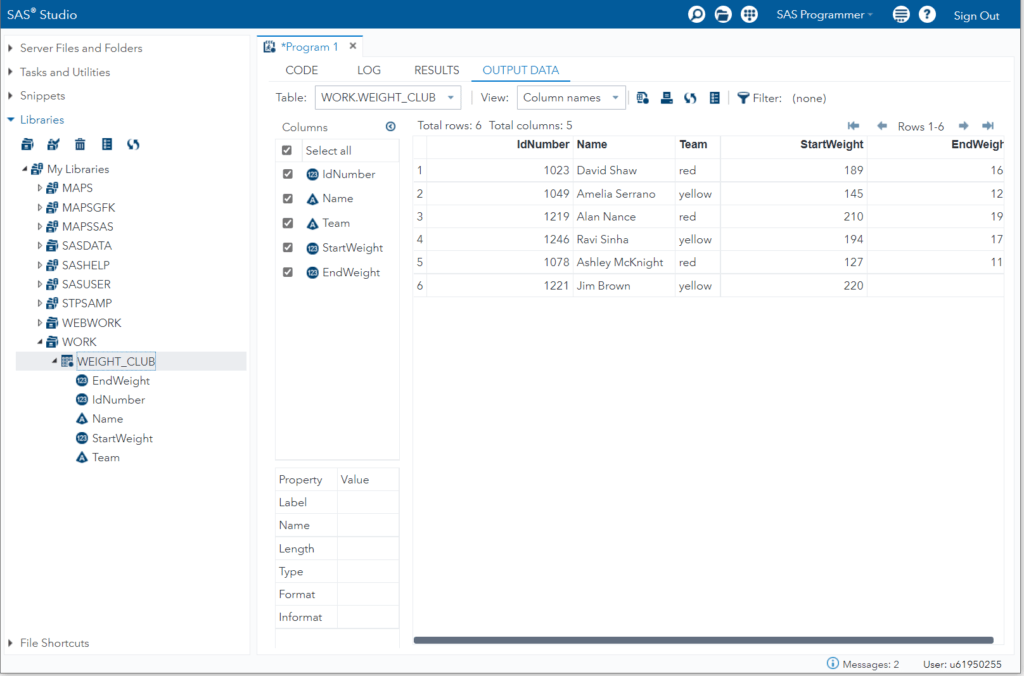The height and width of the screenshot is (676, 1024).
Task: Open the search icon in top header
Action: [x=697, y=14]
